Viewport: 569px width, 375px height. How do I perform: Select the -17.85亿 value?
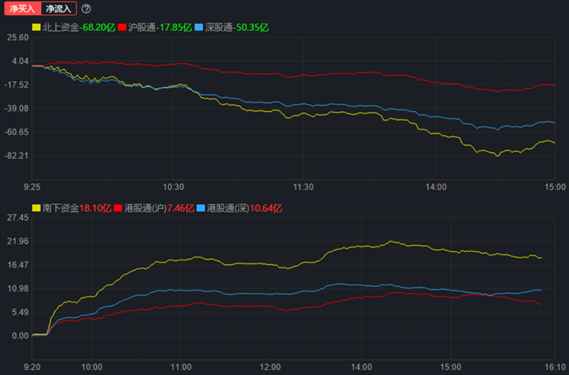(x=174, y=27)
